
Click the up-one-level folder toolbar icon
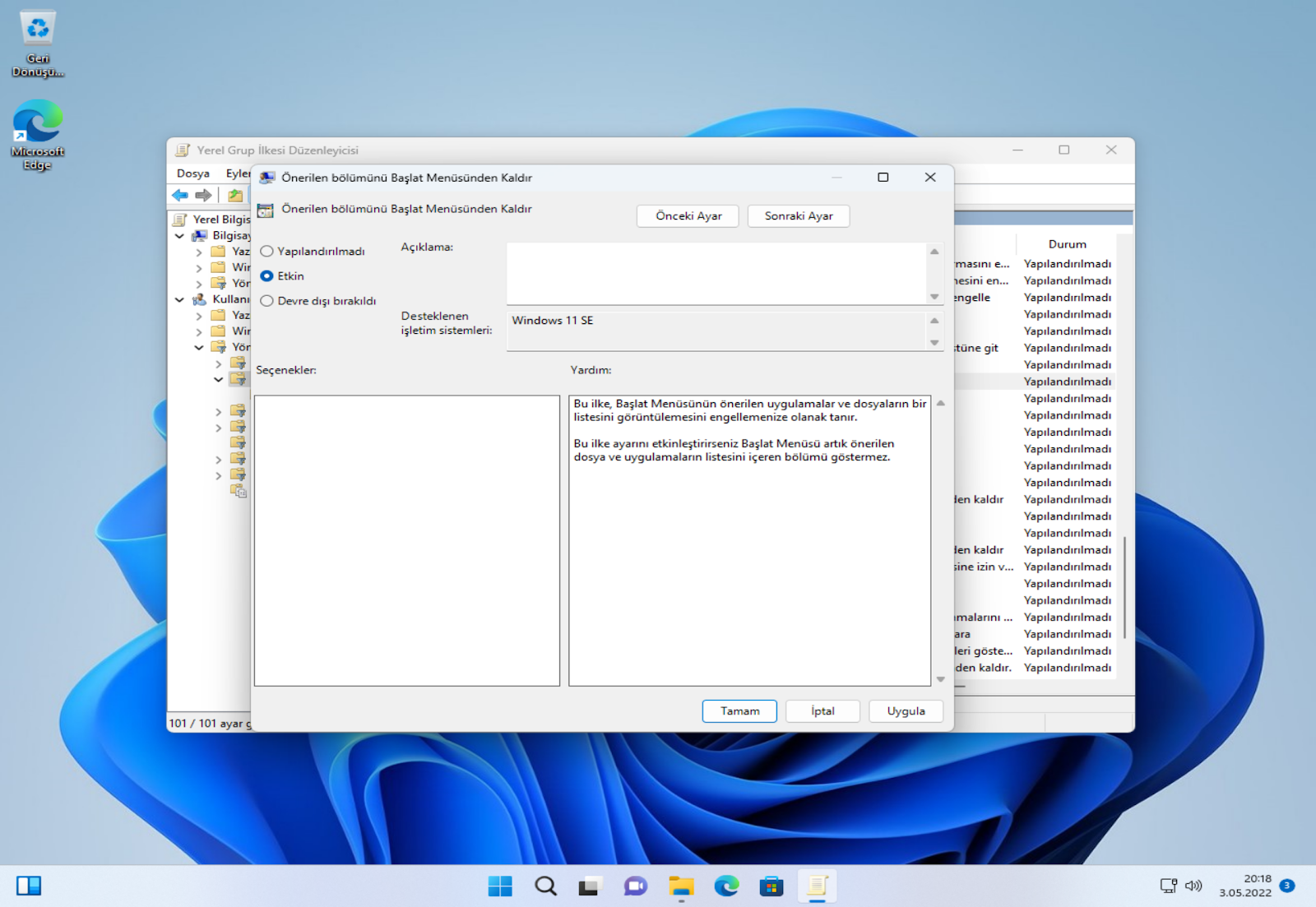(235, 195)
